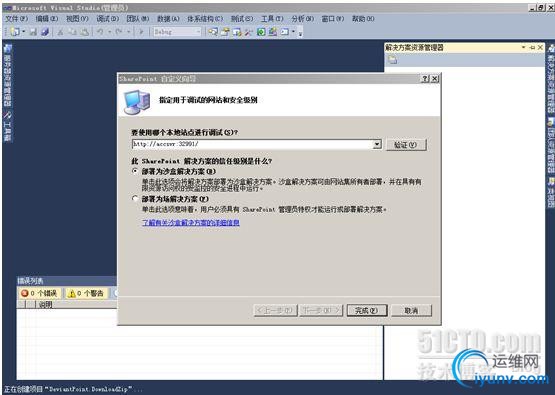Open the 工具箱 Toolbox vertical tab on left
The width and height of the screenshot is (555, 395).
7,126
